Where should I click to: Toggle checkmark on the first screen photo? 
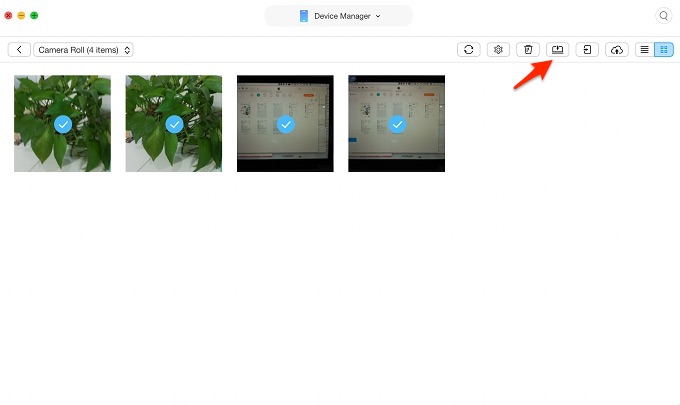coord(285,124)
